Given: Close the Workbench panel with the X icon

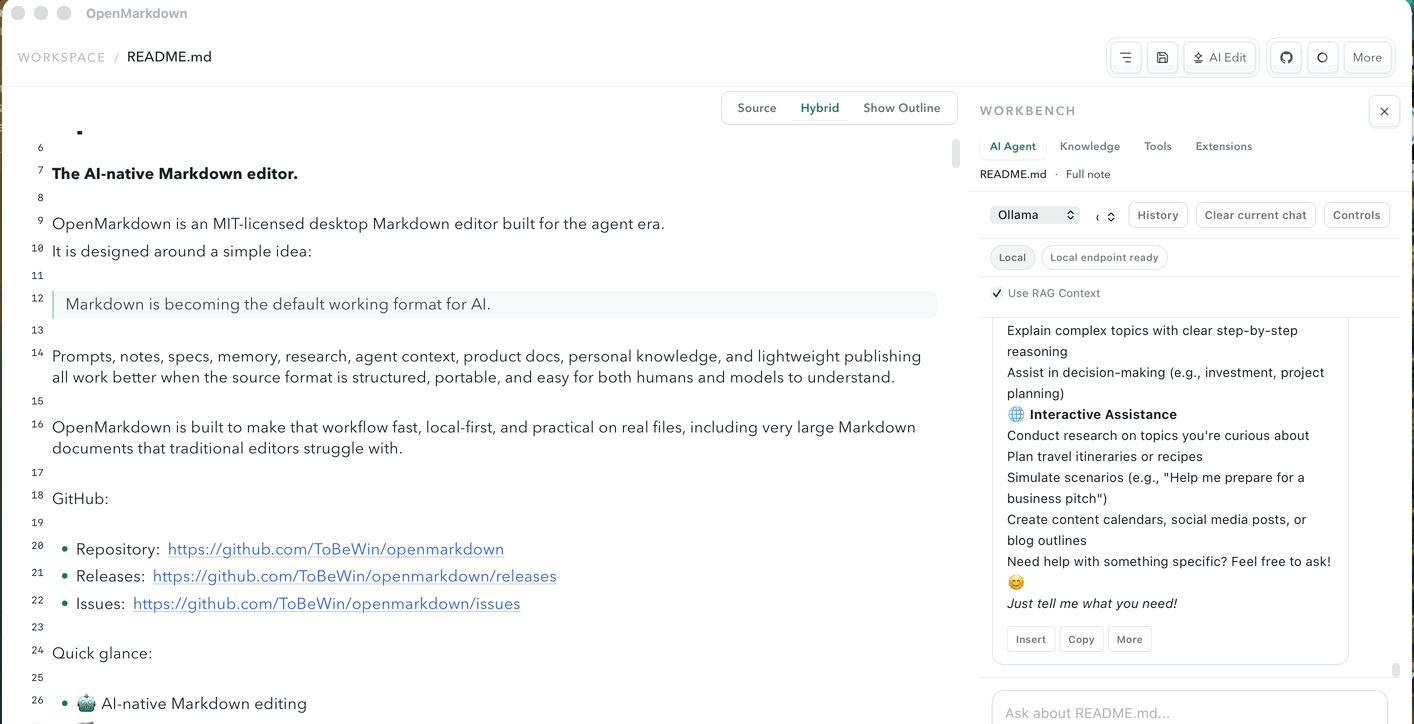Looking at the screenshot, I should click(x=1384, y=111).
